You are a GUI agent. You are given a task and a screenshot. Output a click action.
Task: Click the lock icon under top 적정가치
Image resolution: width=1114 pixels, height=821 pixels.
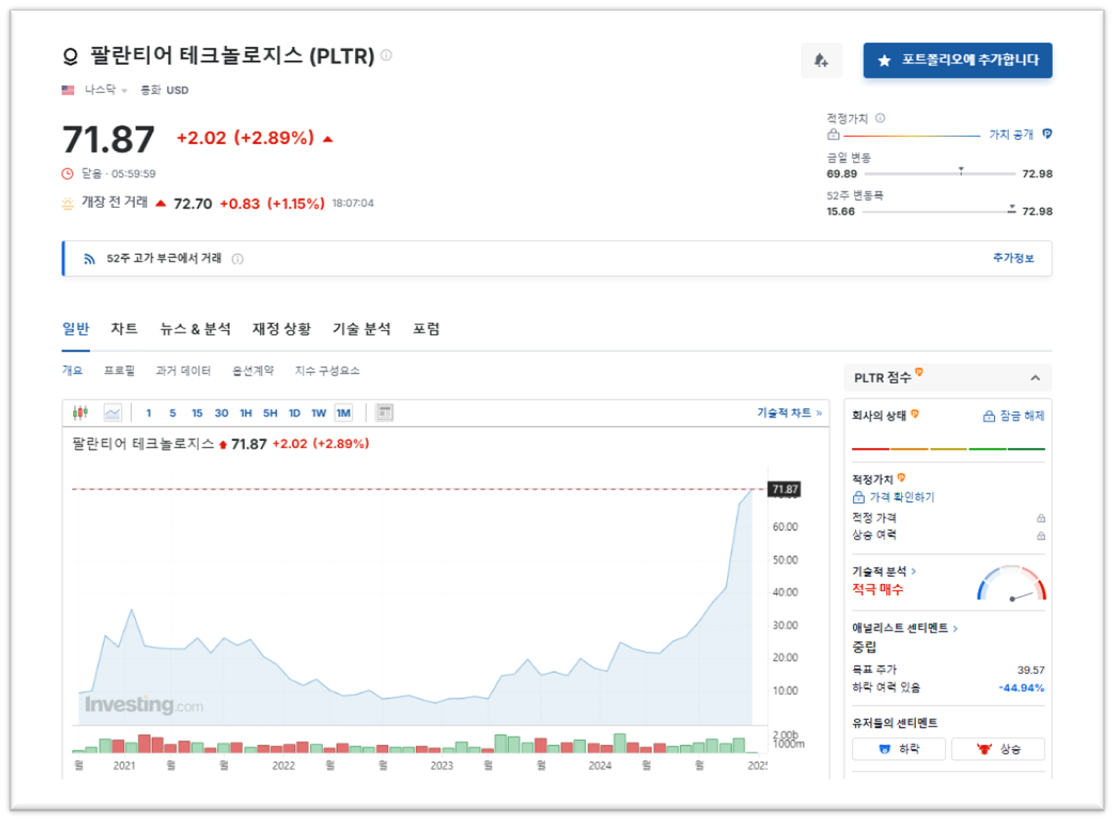833,134
